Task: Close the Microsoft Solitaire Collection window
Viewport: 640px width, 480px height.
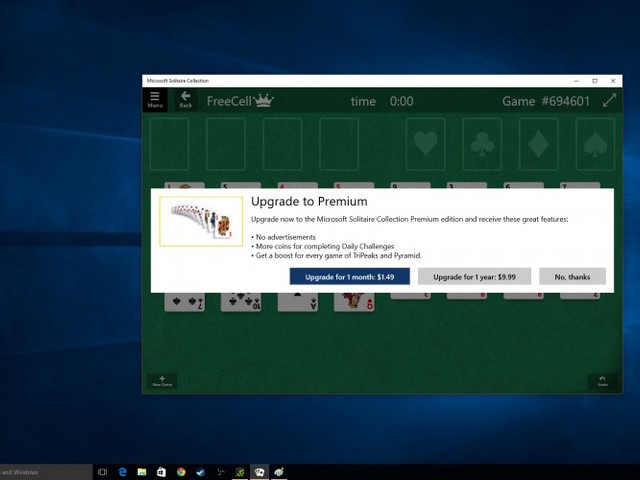Action: coord(613,81)
